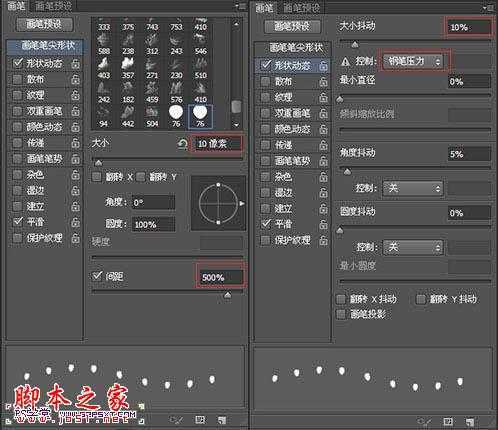This screenshot has width=498, height=430.
Task: Open preset manager icon at left panel bottom
Action: coord(200,420)
